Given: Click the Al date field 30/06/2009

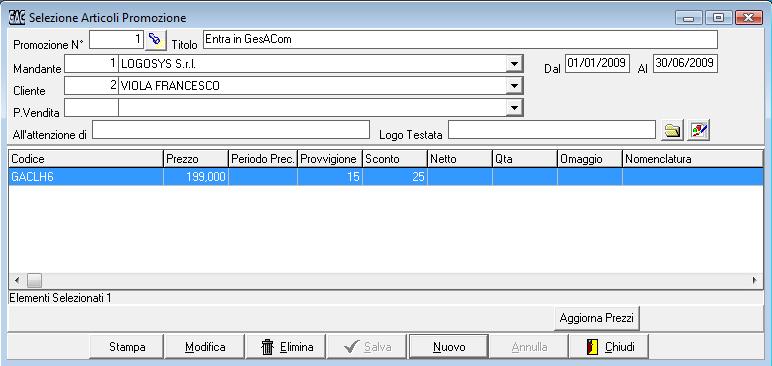Looking at the screenshot, I should (685, 64).
